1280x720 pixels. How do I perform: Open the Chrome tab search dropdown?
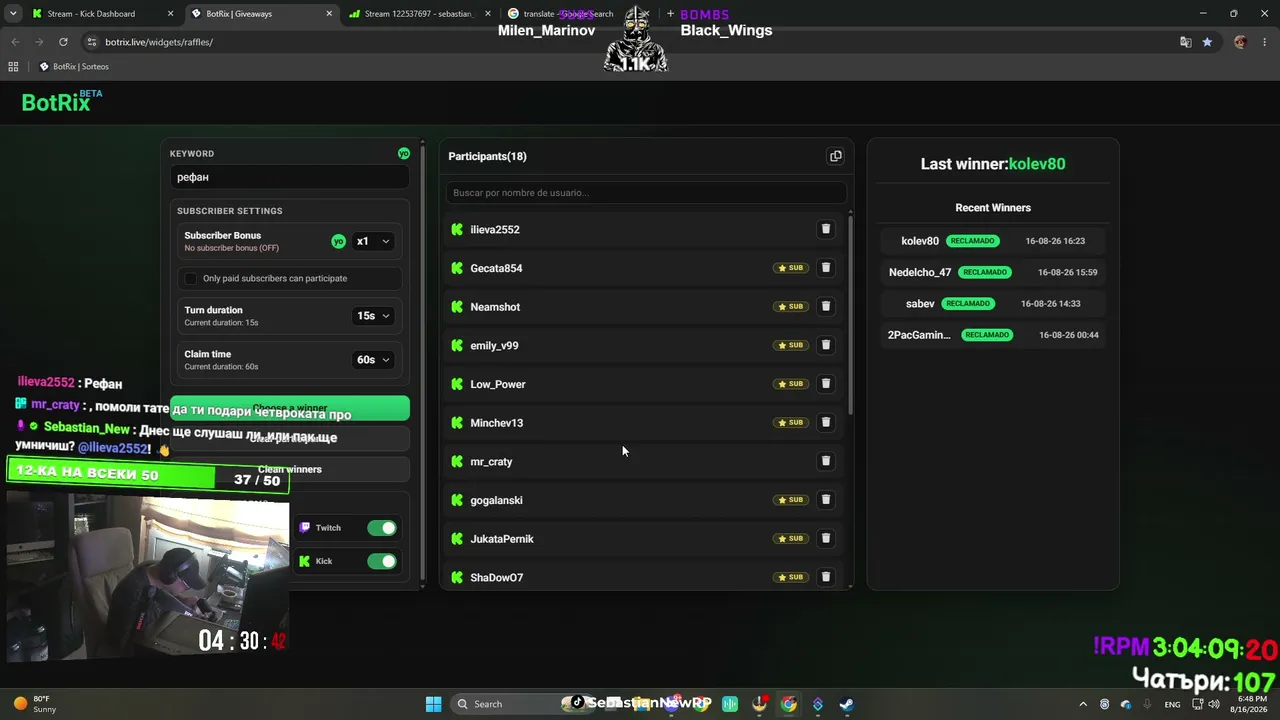[13, 14]
